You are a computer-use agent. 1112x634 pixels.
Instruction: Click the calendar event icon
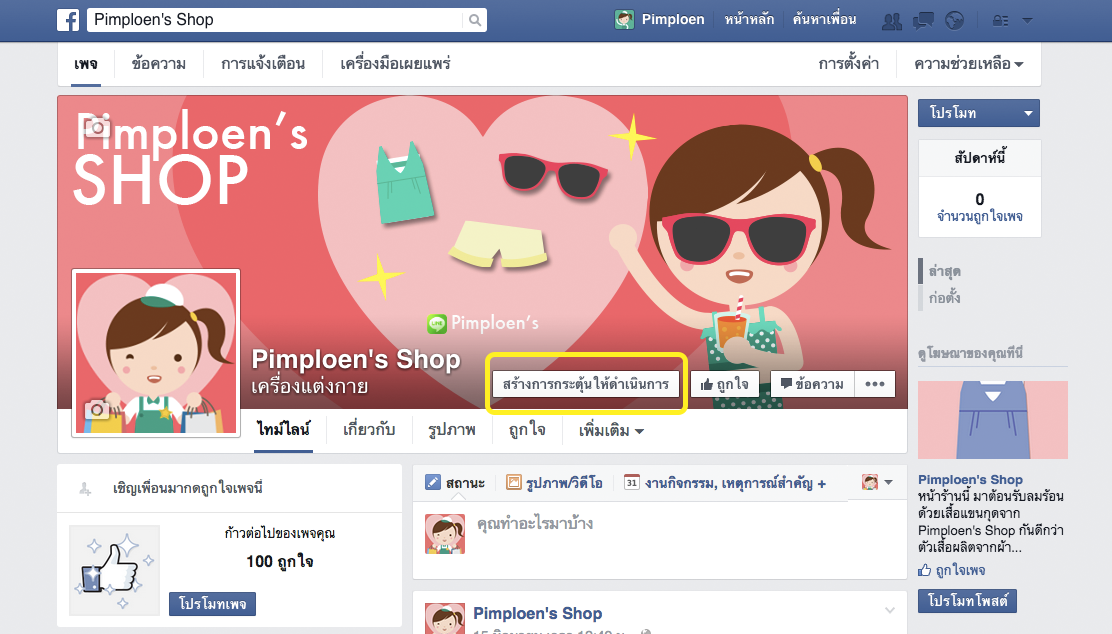pyautogui.click(x=631, y=482)
